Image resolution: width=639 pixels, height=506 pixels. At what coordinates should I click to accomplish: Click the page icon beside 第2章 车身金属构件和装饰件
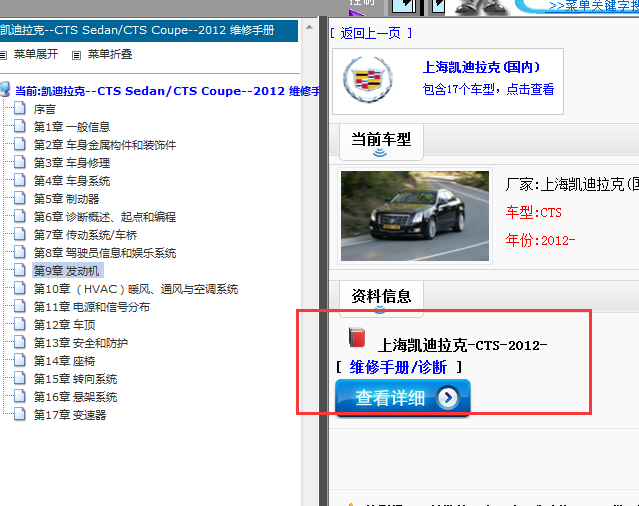20,144
